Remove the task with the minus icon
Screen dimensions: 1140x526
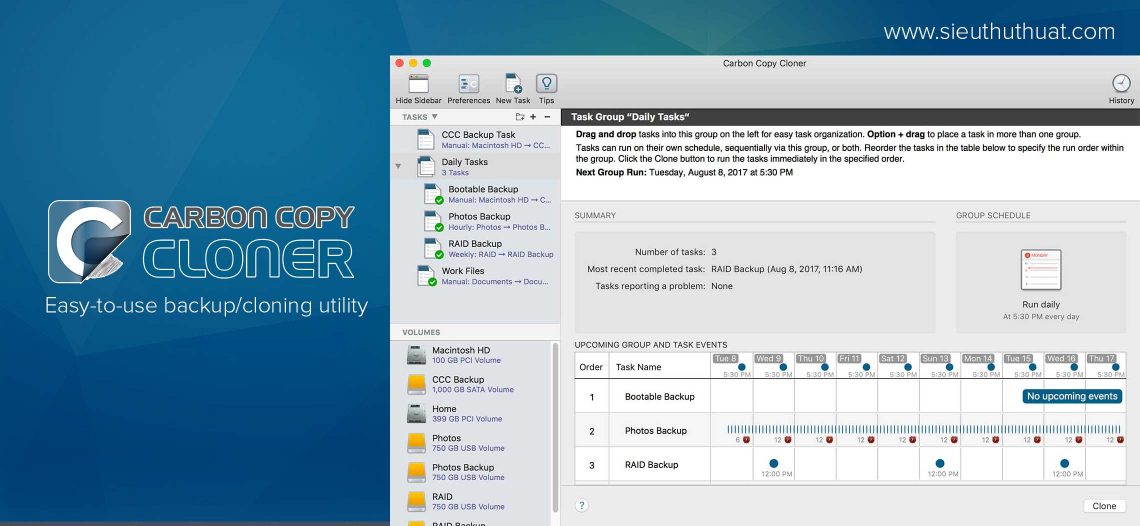click(x=547, y=116)
